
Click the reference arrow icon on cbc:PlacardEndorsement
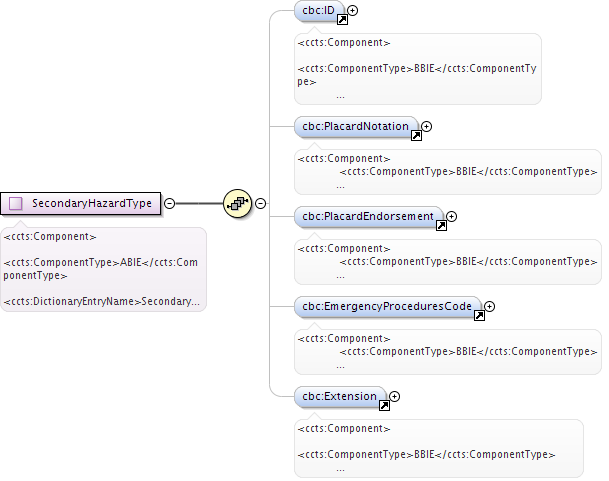click(441, 226)
